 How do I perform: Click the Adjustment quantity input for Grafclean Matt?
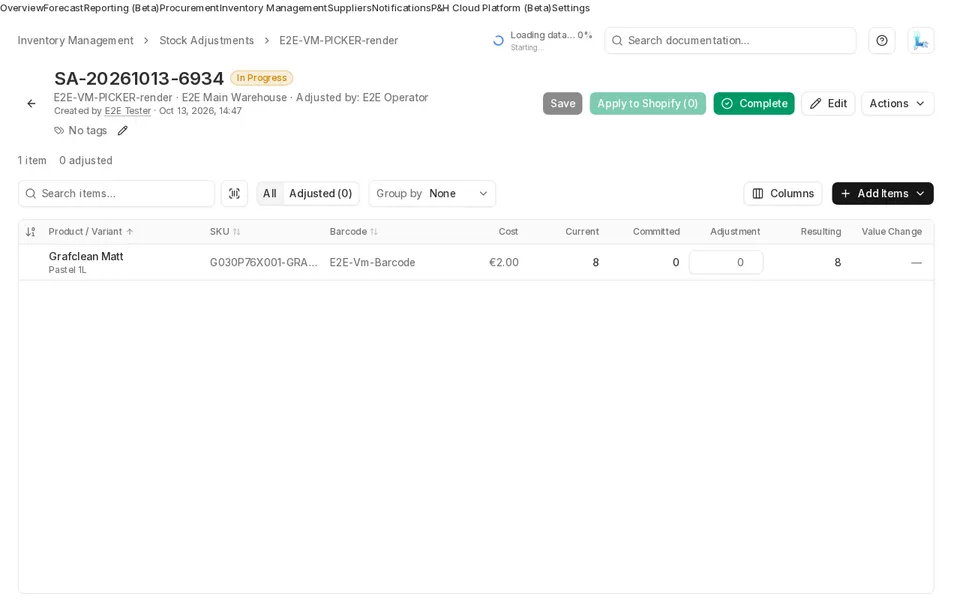[x=726, y=263]
